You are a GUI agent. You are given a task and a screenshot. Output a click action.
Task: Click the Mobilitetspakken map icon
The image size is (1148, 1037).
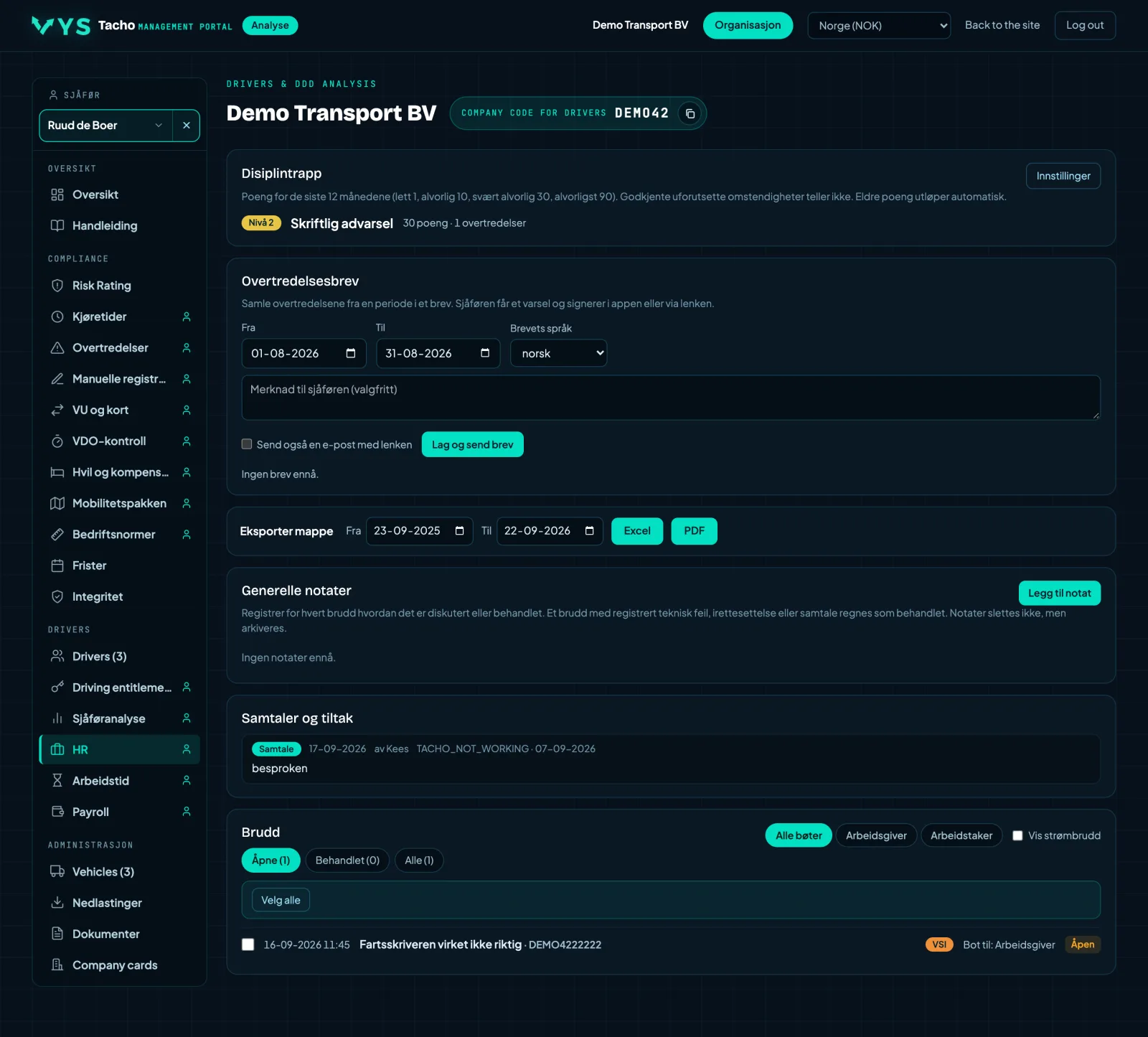coord(57,503)
